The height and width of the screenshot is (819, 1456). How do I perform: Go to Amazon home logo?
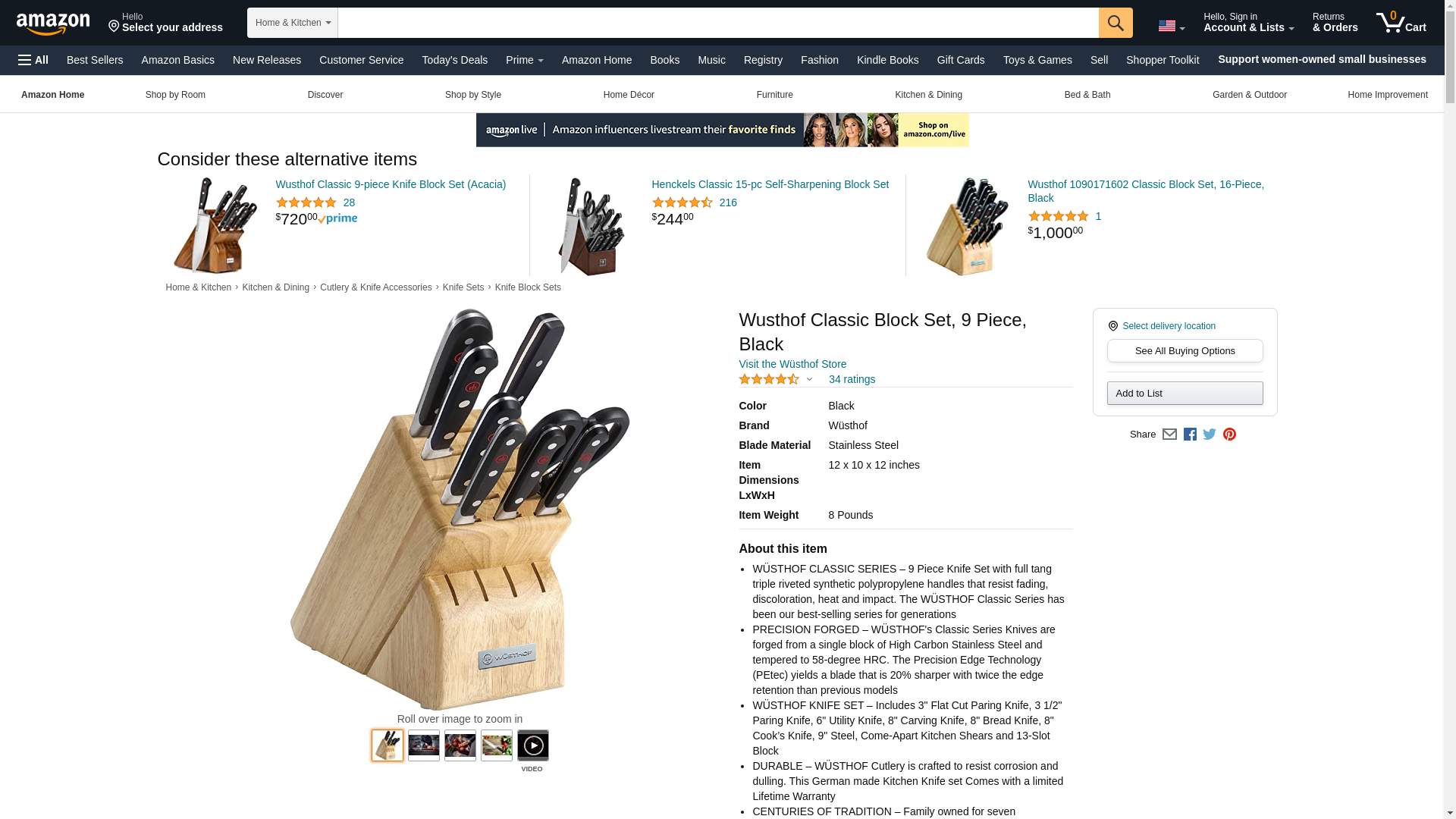pyautogui.click(x=53, y=24)
